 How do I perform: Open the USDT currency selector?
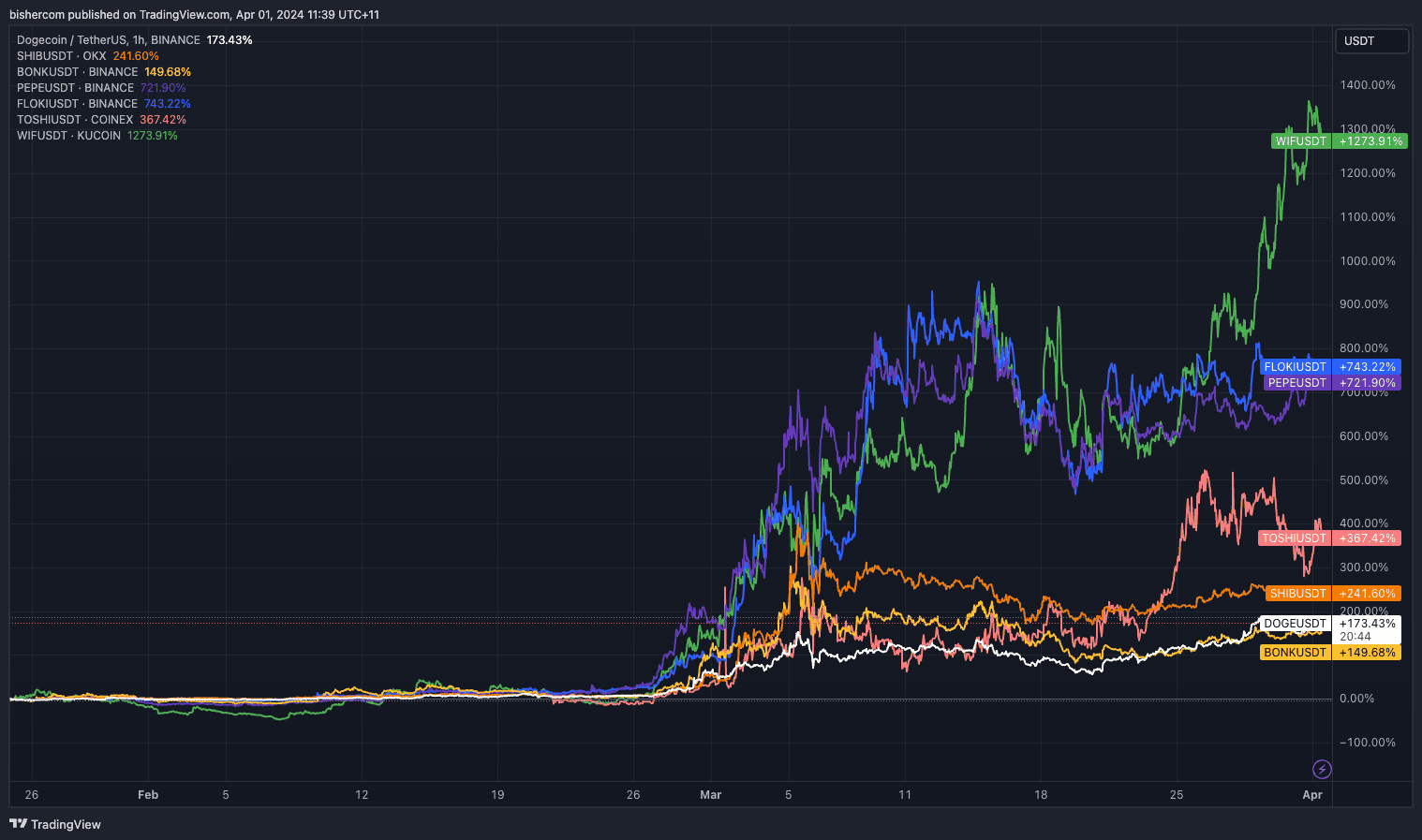point(1371,41)
